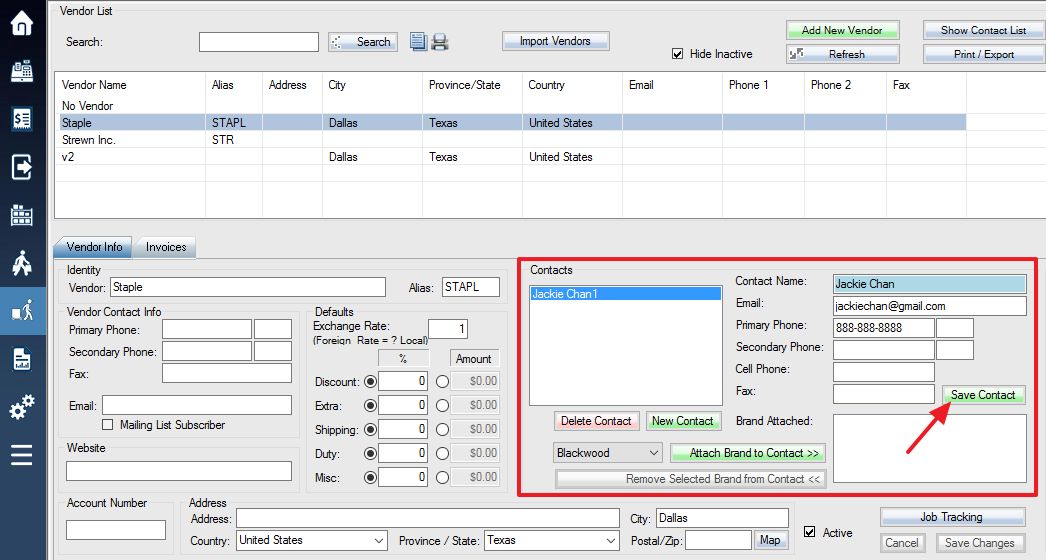Click the export arrow sidebar icon

(x=22, y=167)
